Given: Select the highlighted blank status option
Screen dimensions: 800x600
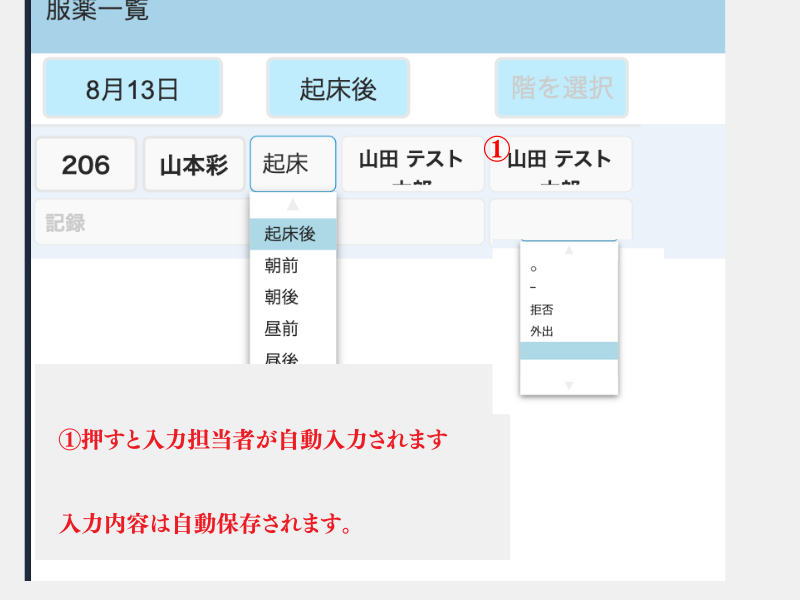Looking at the screenshot, I should pyautogui.click(x=569, y=350).
